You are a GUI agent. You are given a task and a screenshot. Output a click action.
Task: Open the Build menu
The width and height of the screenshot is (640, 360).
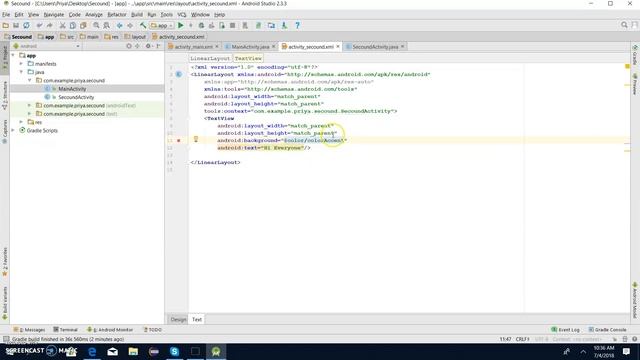137,15
